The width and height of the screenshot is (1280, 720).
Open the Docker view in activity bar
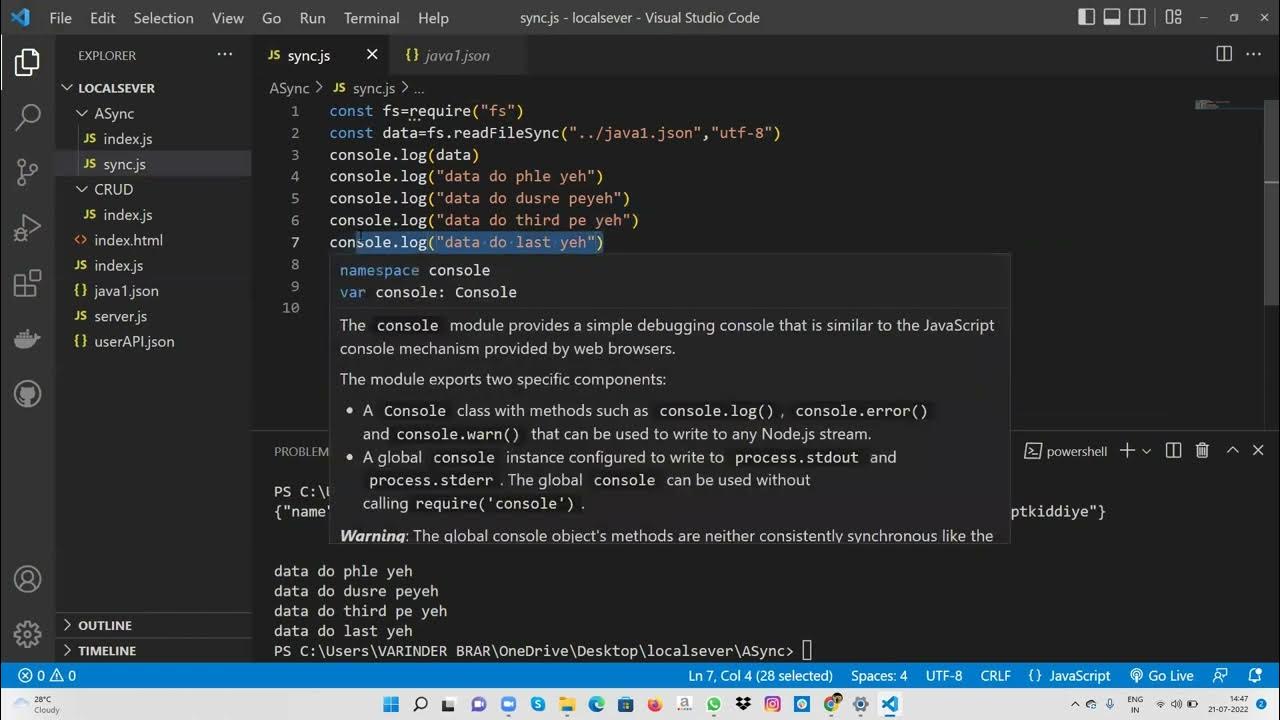(27, 339)
